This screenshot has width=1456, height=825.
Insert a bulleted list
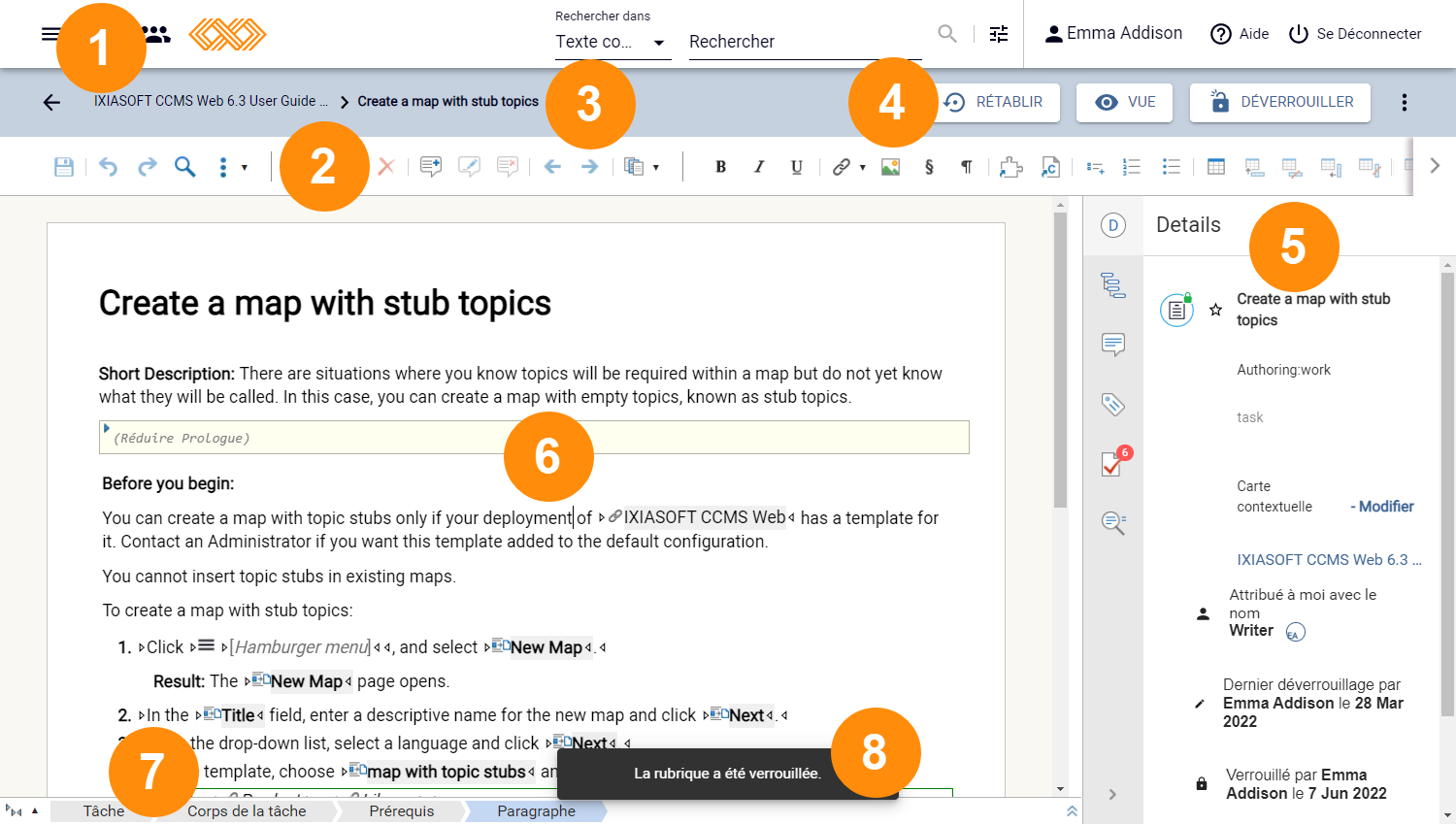(x=1172, y=167)
